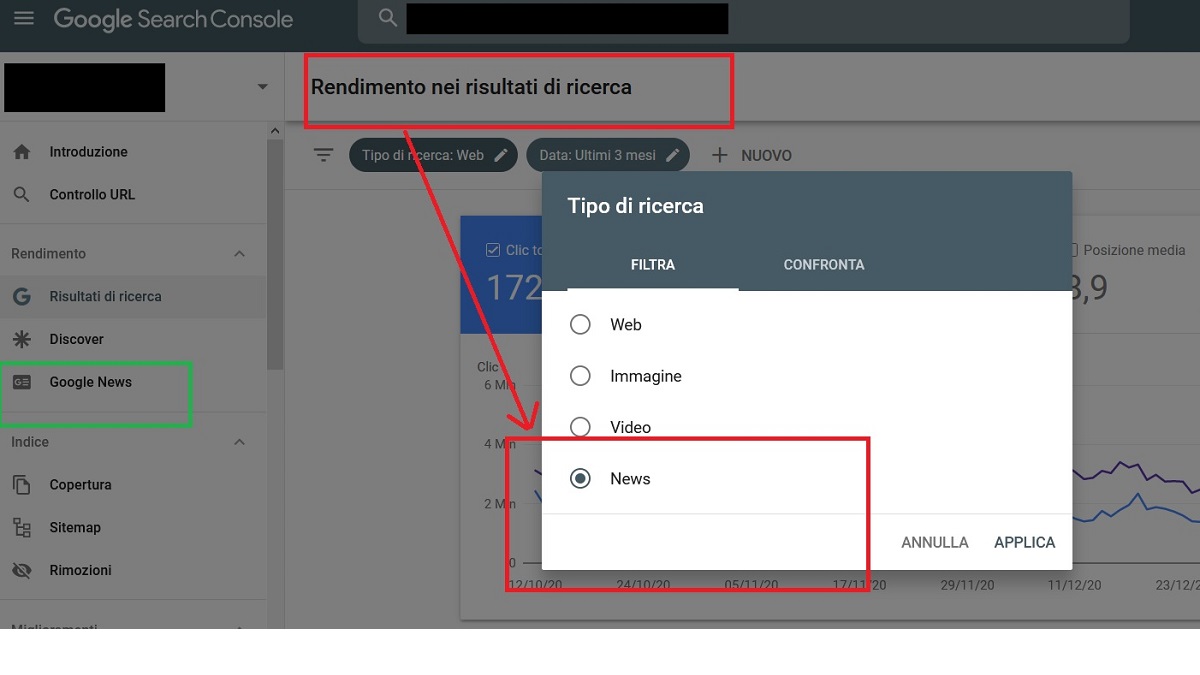
Task: Open the property selector dropdown arrow
Action: click(262, 87)
